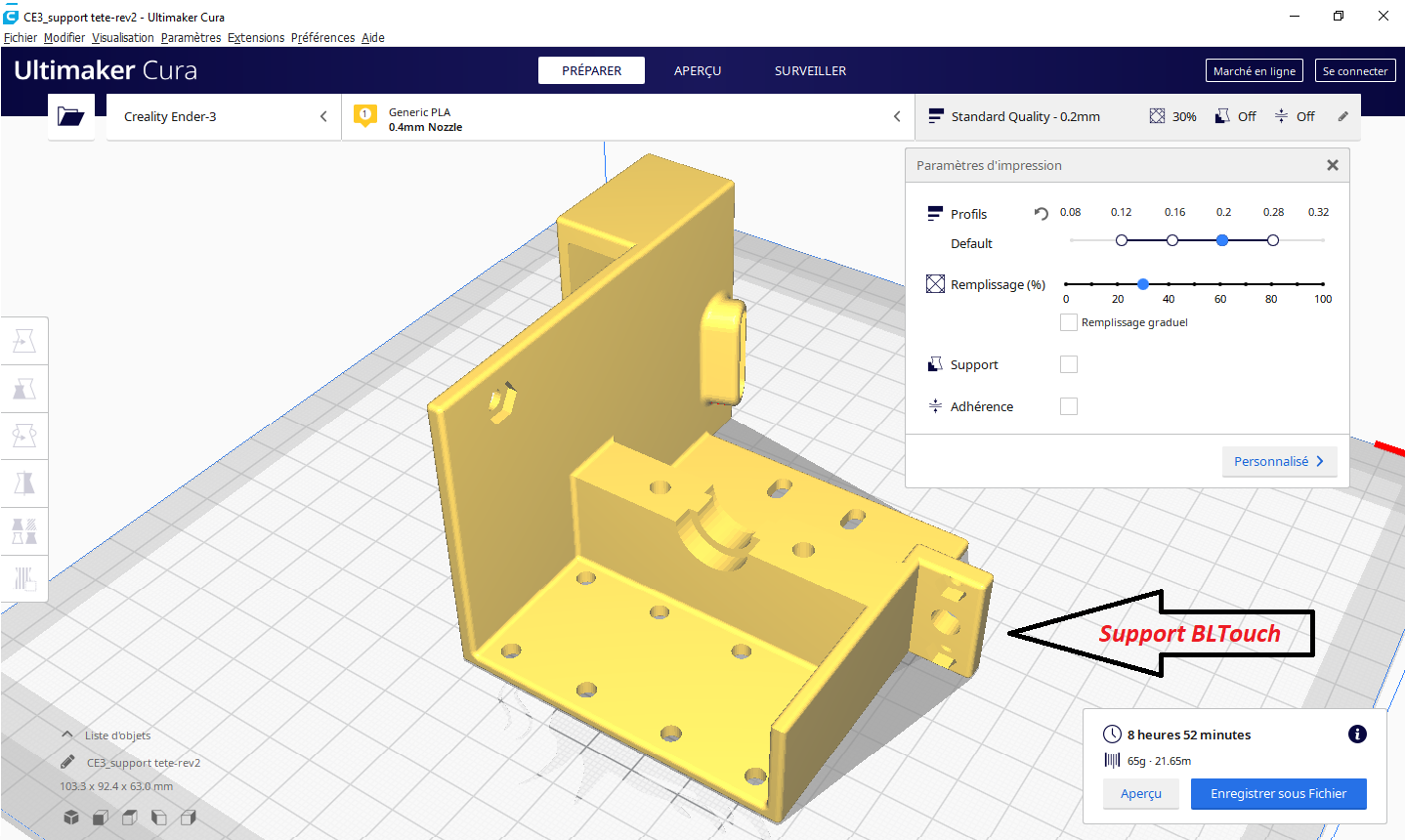The height and width of the screenshot is (840, 1405).
Task: Click the CE3_support tete-rev2 object name
Action: [144, 763]
